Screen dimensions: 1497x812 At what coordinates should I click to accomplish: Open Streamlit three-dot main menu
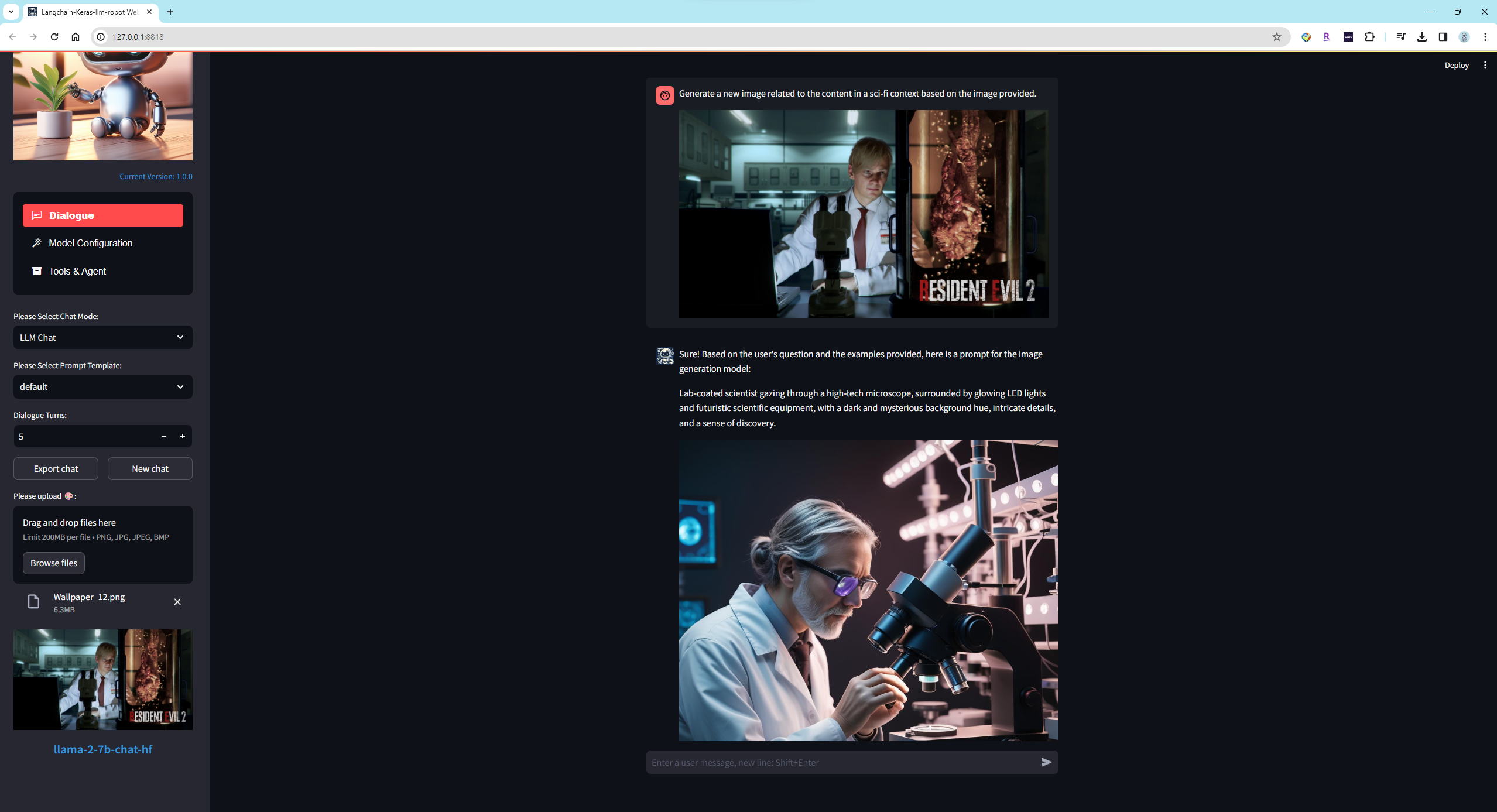pyautogui.click(x=1485, y=66)
